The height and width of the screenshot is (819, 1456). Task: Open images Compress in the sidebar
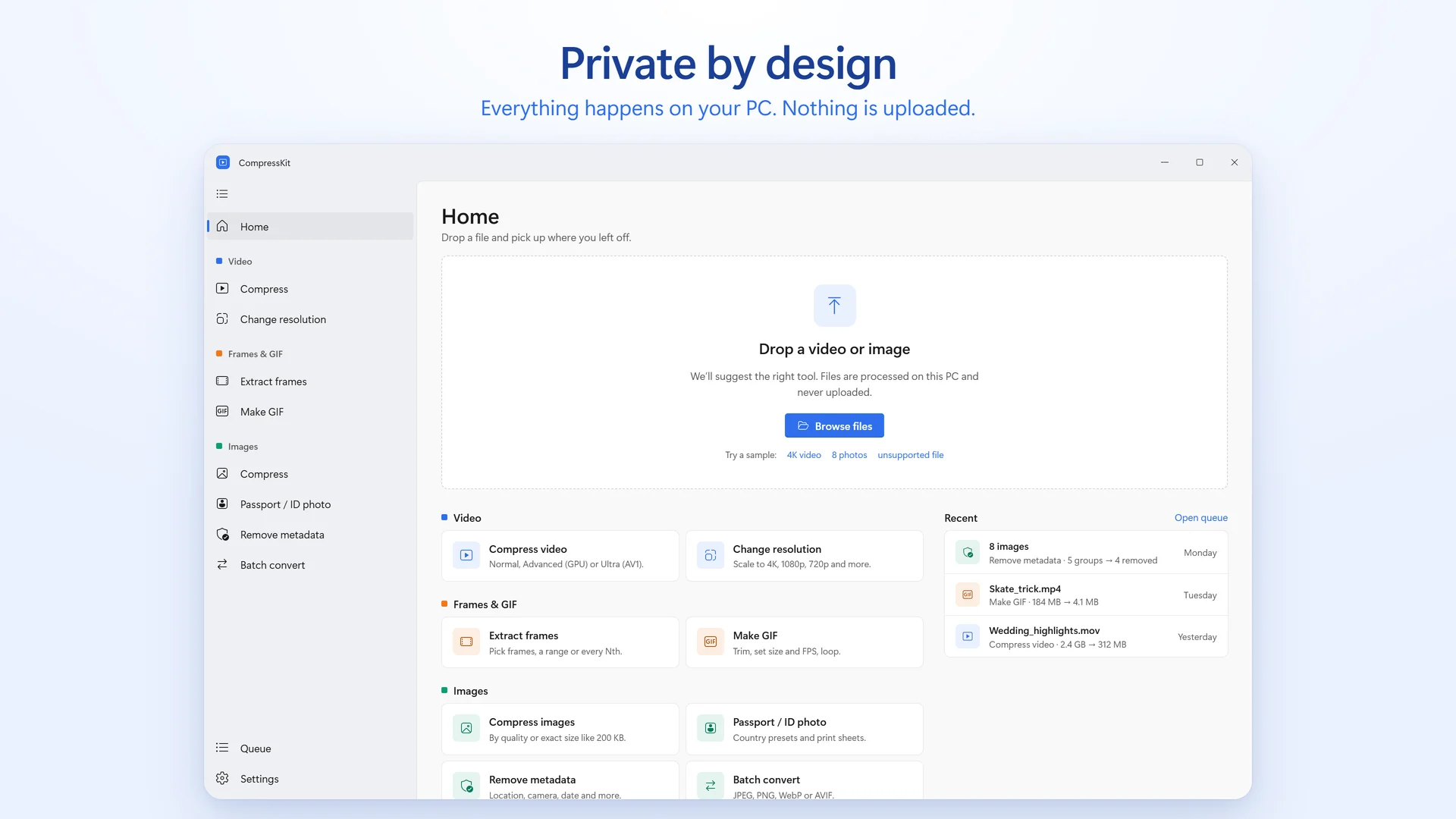point(310,473)
